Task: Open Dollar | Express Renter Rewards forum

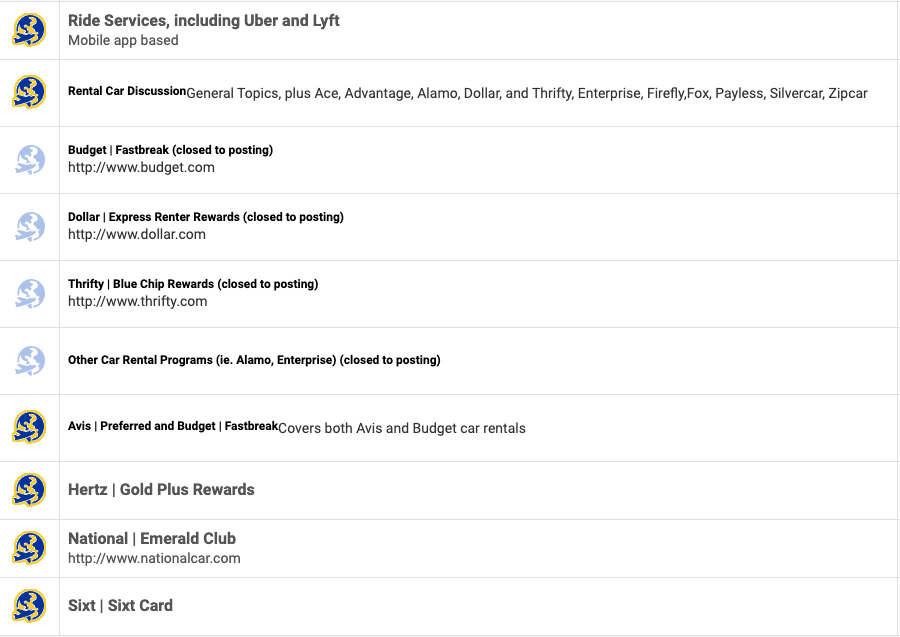Action: point(205,217)
